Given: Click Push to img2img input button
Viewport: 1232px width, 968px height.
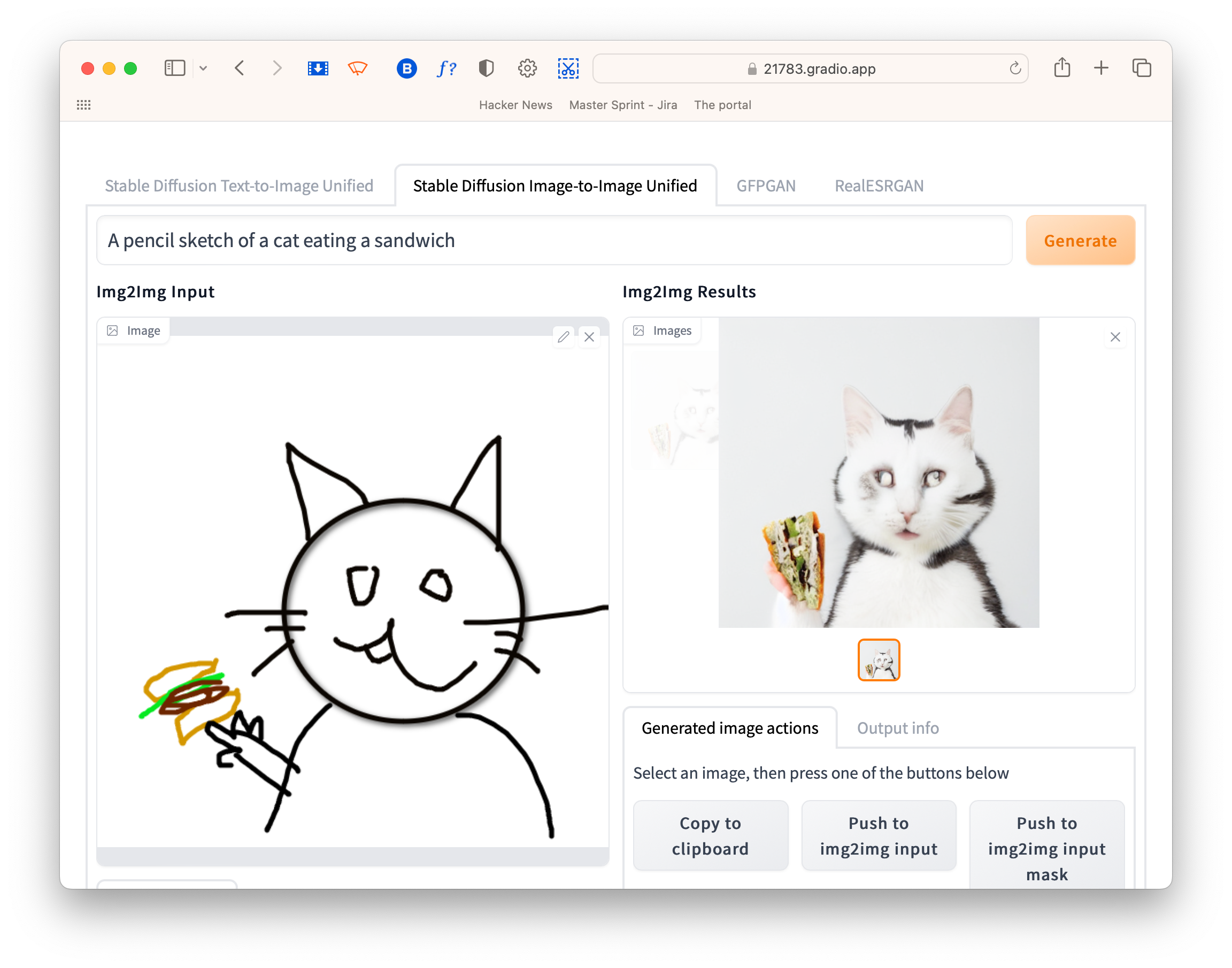Looking at the screenshot, I should pyautogui.click(x=879, y=836).
